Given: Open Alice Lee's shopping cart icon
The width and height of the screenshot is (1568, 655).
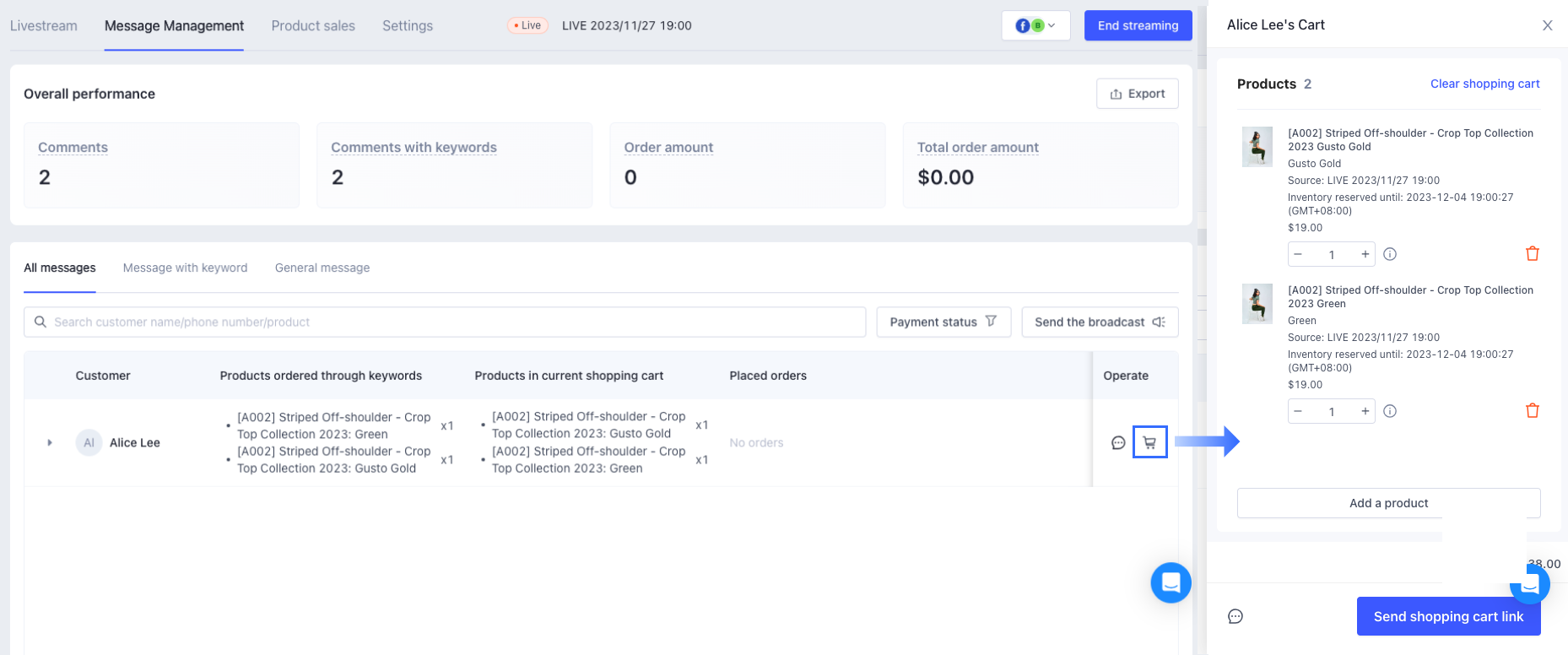Looking at the screenshot, I should tap(1149, 442).
